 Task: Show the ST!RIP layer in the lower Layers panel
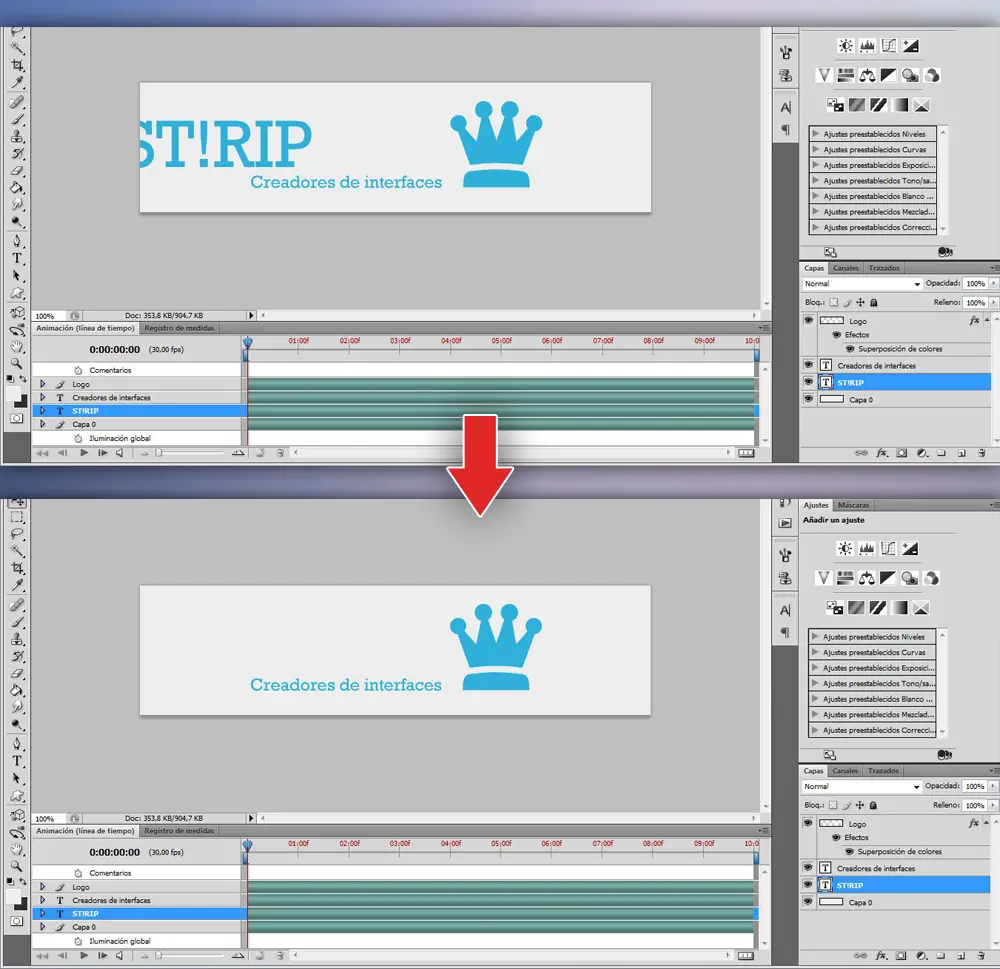pyautogui.click(x=808, y=885)
